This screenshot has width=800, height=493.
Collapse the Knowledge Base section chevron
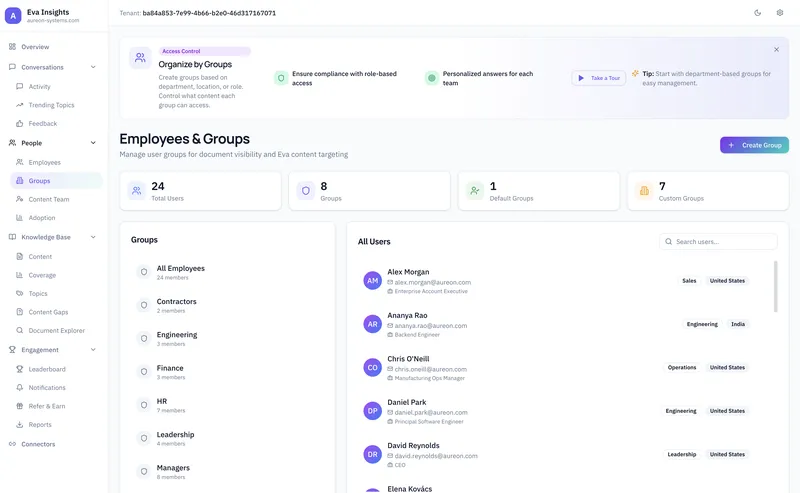(x=93, y=237)
